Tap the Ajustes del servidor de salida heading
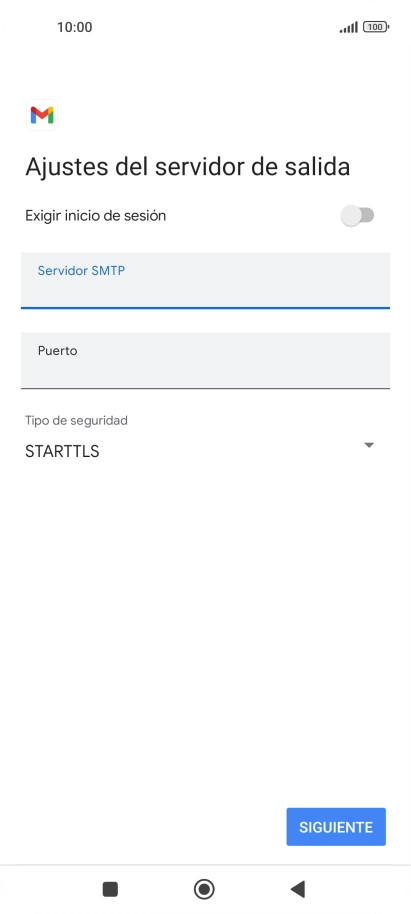This screenshot has width=411, height=914. pyautogui.click(x=188, y=167)
